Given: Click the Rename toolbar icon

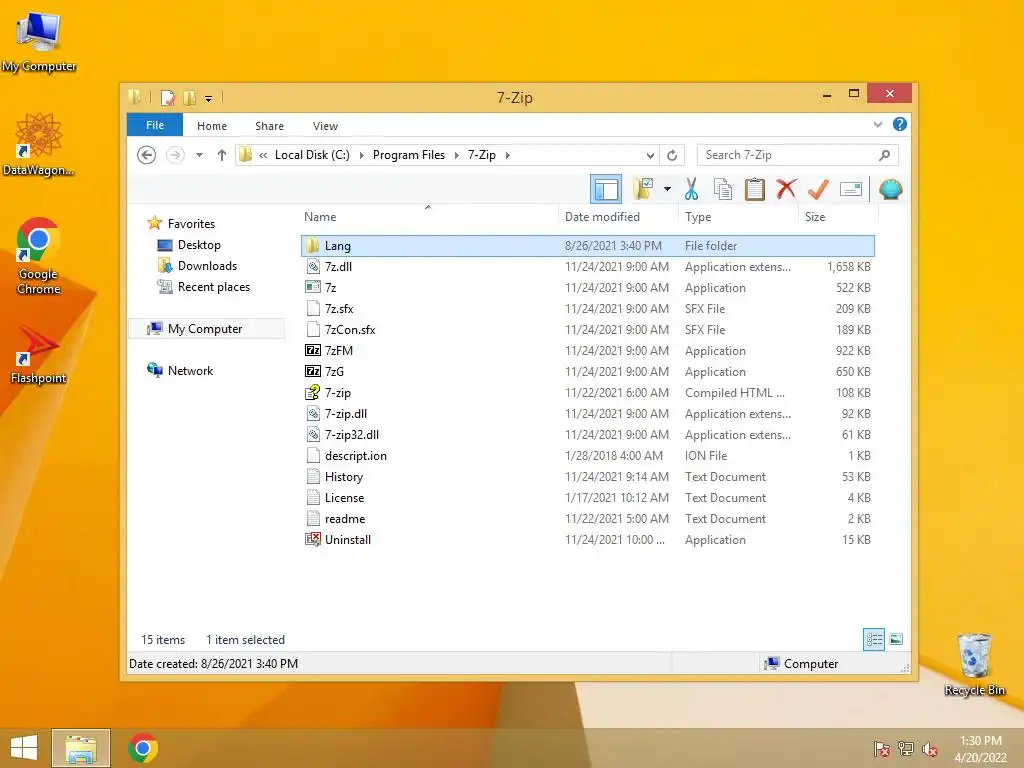Looking at the screenshot, I should 850,189.
